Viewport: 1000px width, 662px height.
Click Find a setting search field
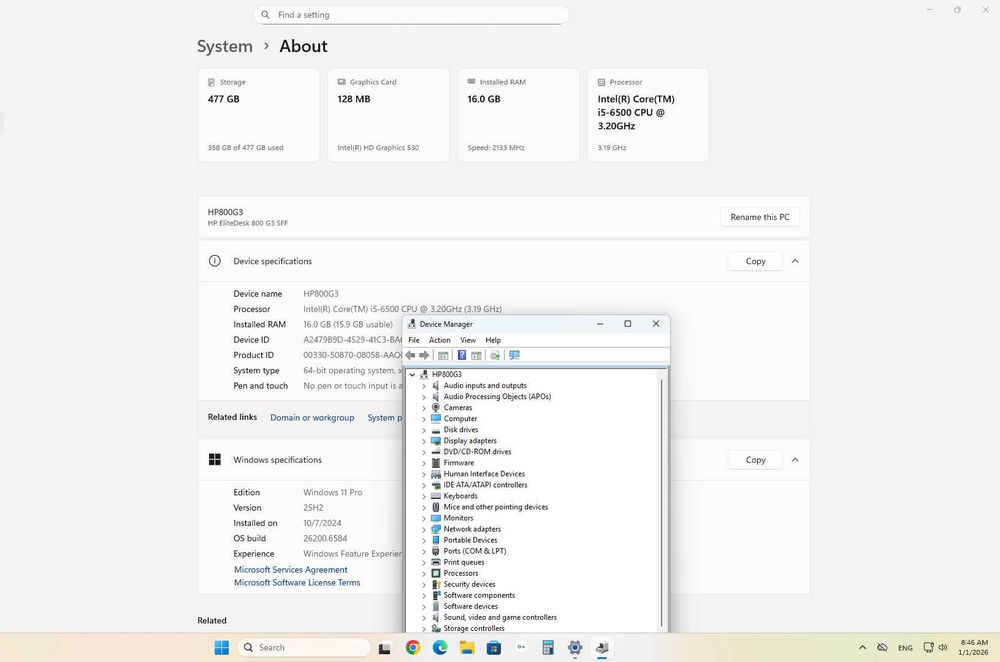(411, 15)
